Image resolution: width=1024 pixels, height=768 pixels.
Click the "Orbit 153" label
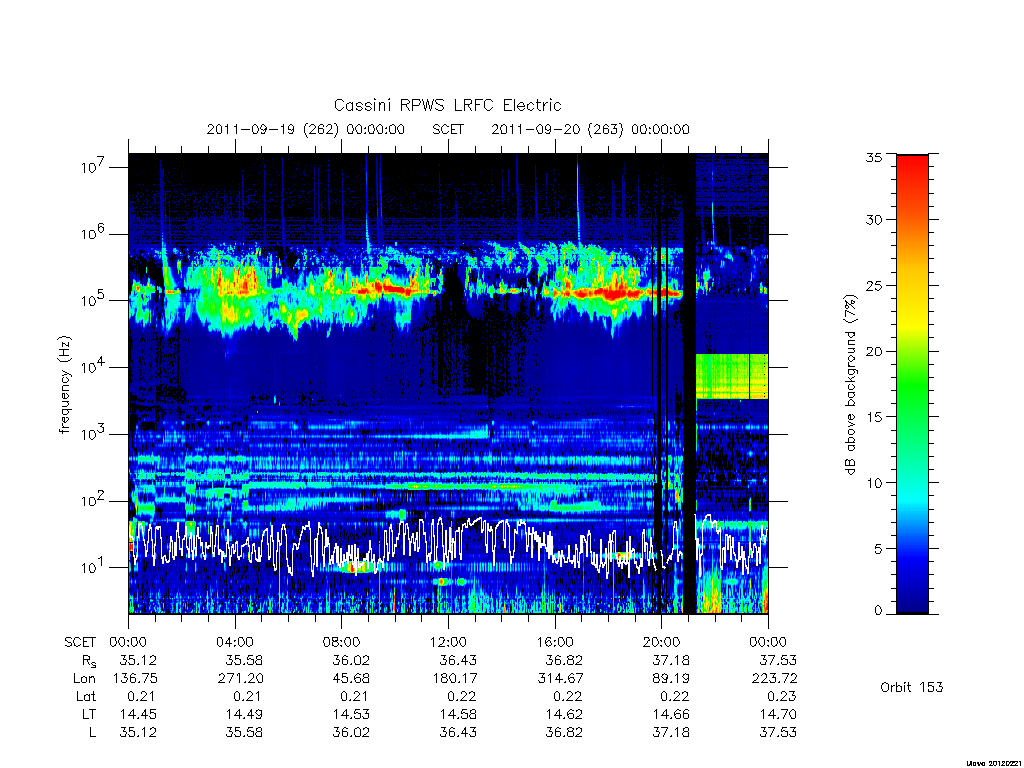[912, 687]
